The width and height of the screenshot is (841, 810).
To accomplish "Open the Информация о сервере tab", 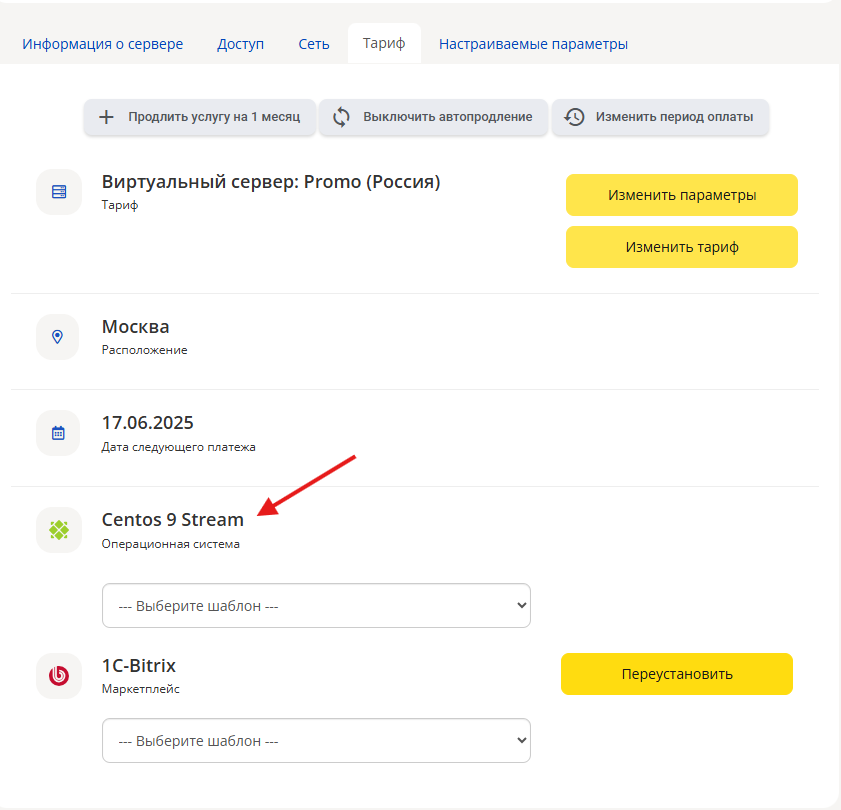I will [102, 44].
